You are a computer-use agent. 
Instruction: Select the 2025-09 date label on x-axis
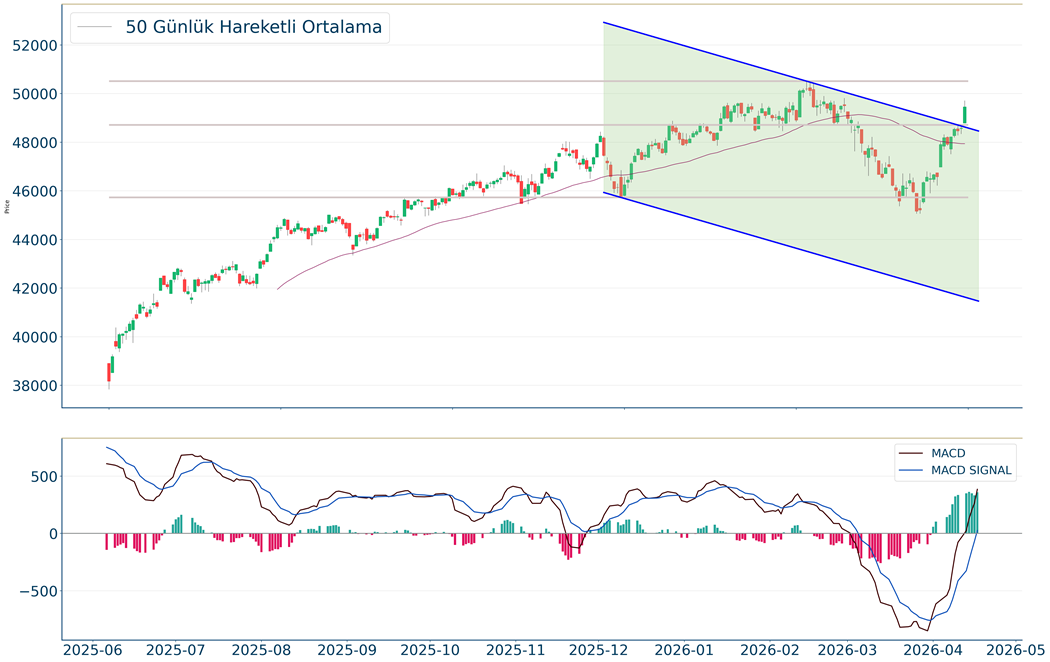[x=347, y=649]
